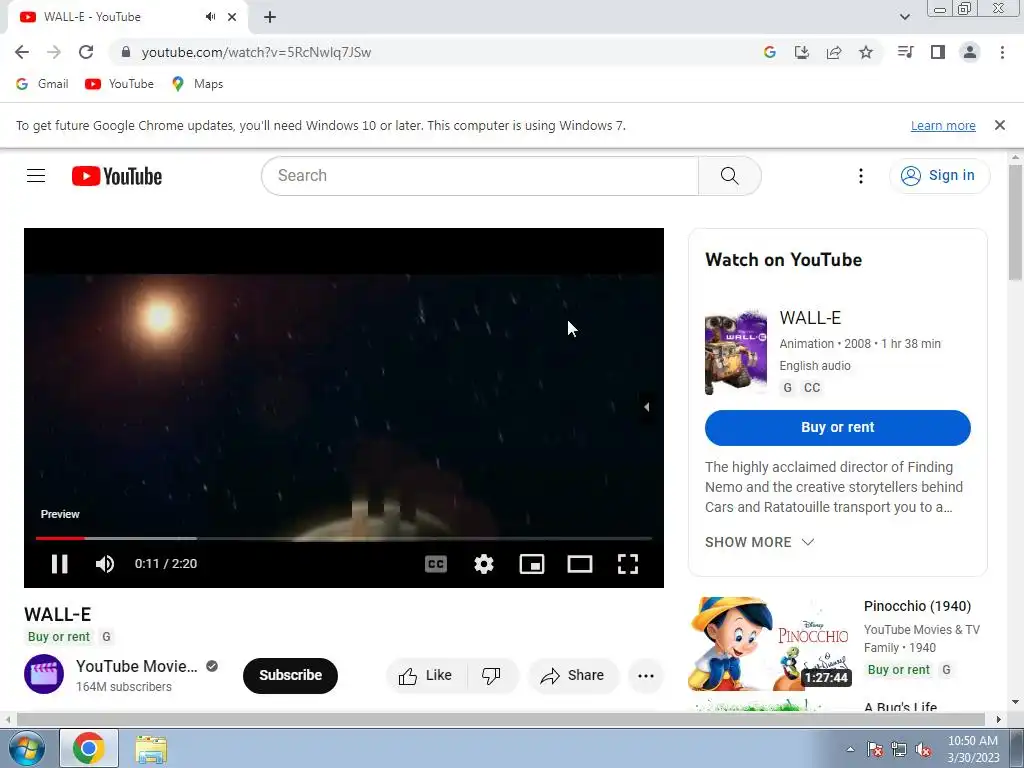1024x768 pixels.
Task: Open Windows Explorer from the taskbar
Action: coord(151,749)
